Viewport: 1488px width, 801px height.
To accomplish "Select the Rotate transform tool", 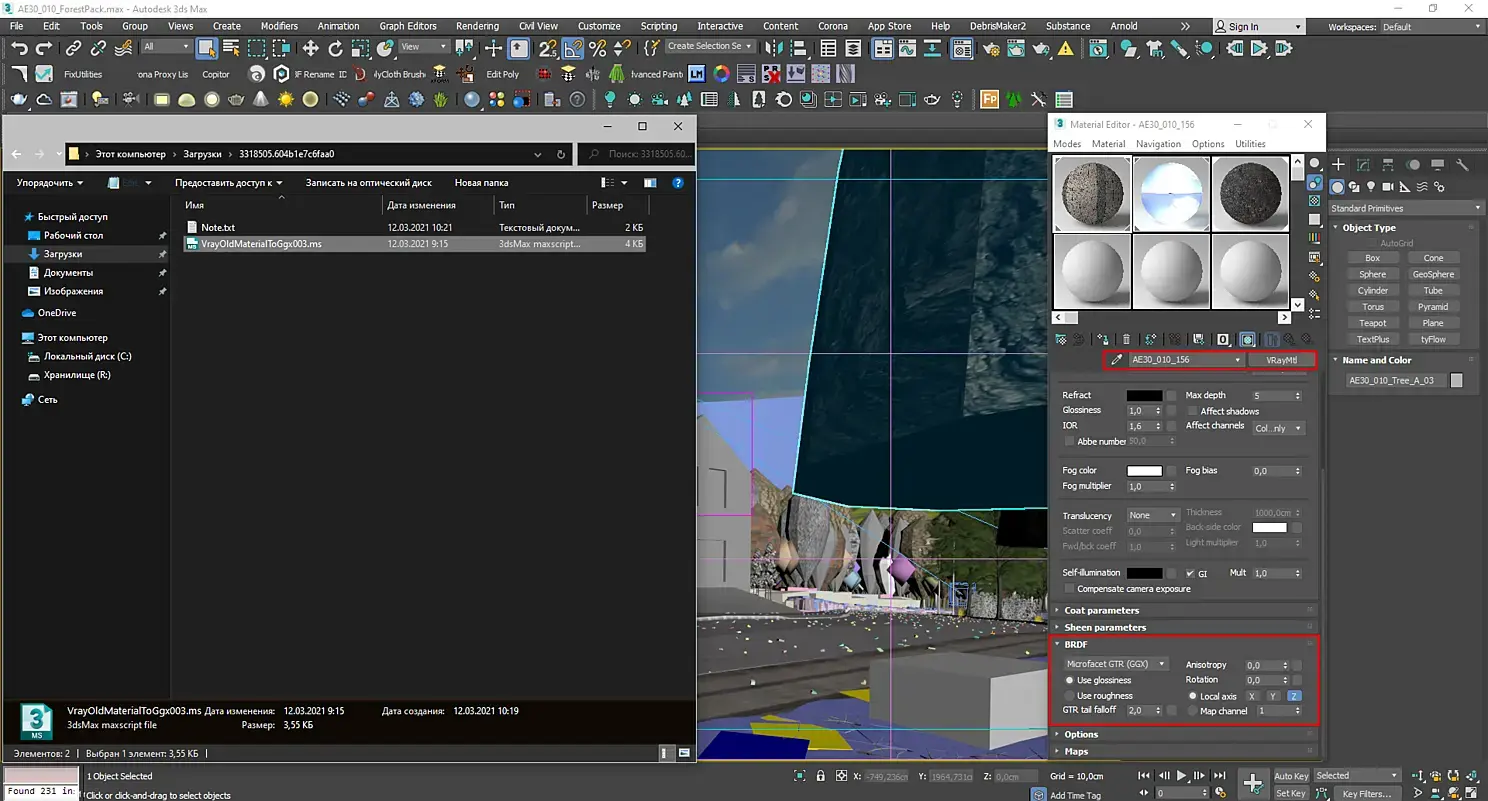I will tap(336, 48).
